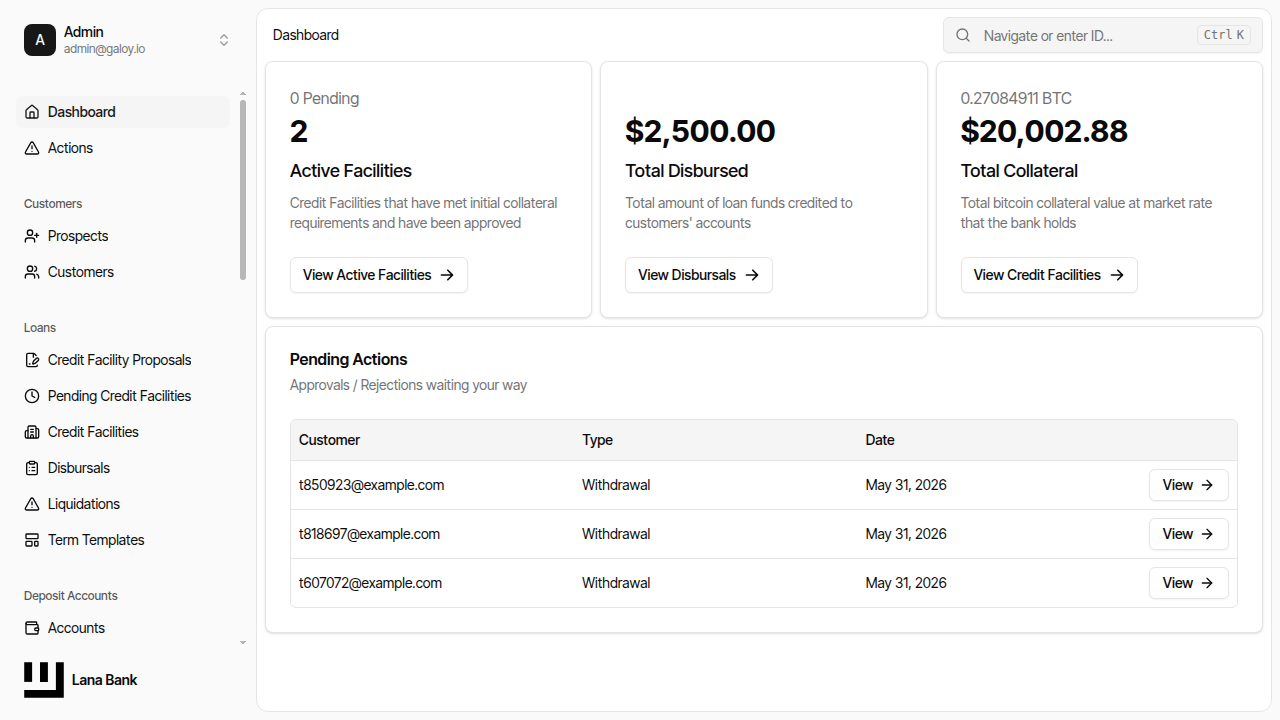Open Liquidations section
Screen dimensions: 1280x720
coord(123,504)
